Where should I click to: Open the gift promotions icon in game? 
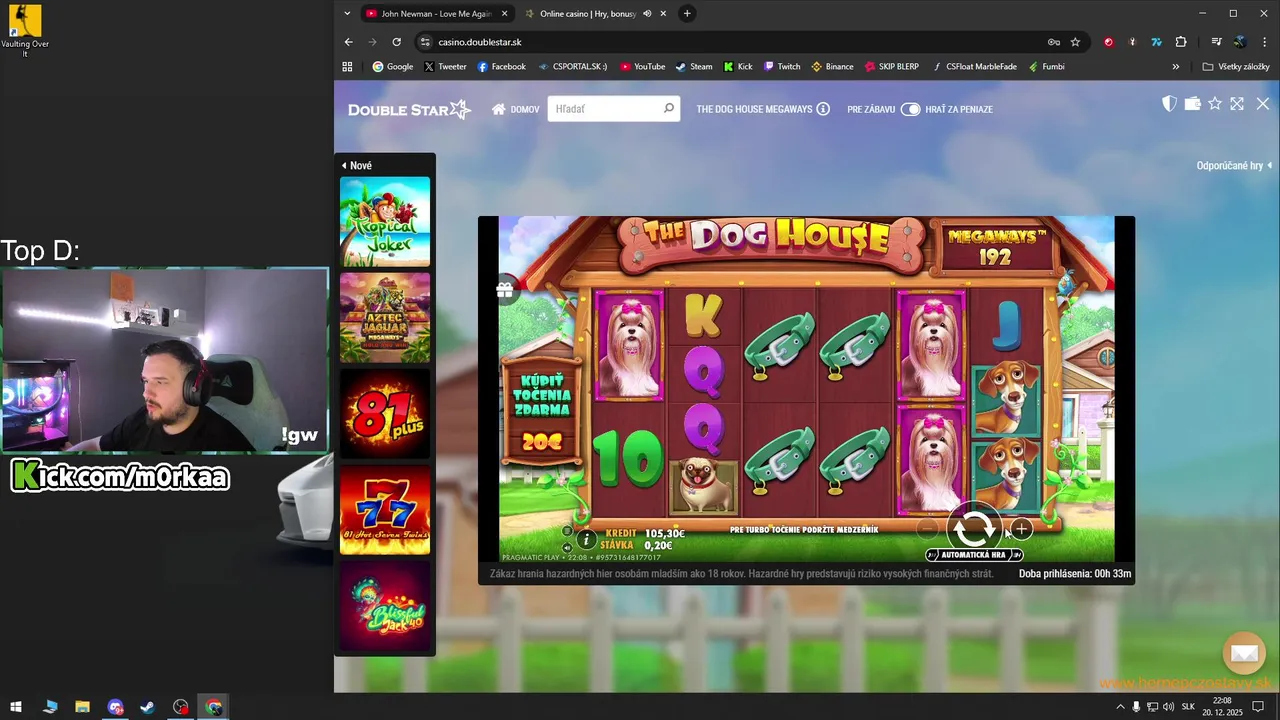pos(504,290)
